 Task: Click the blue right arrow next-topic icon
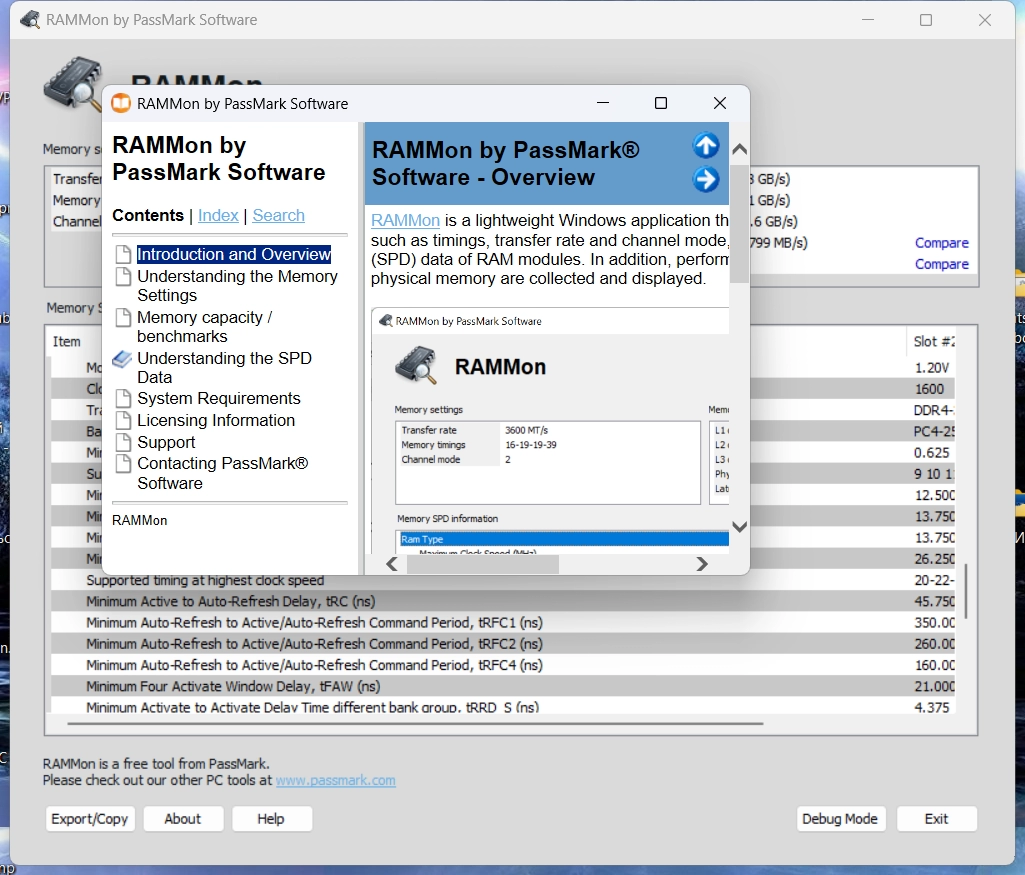coord(706,179)
